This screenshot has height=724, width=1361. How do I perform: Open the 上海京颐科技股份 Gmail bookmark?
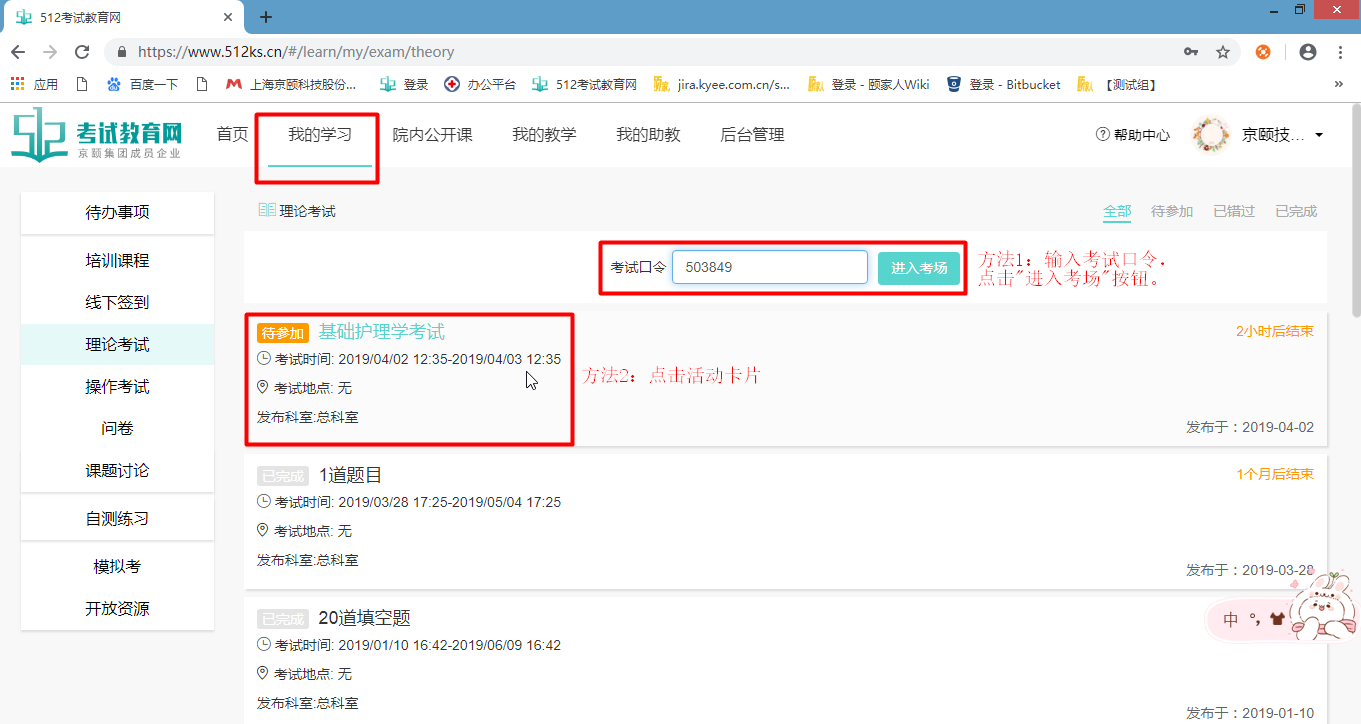click(x=291, y=85)
